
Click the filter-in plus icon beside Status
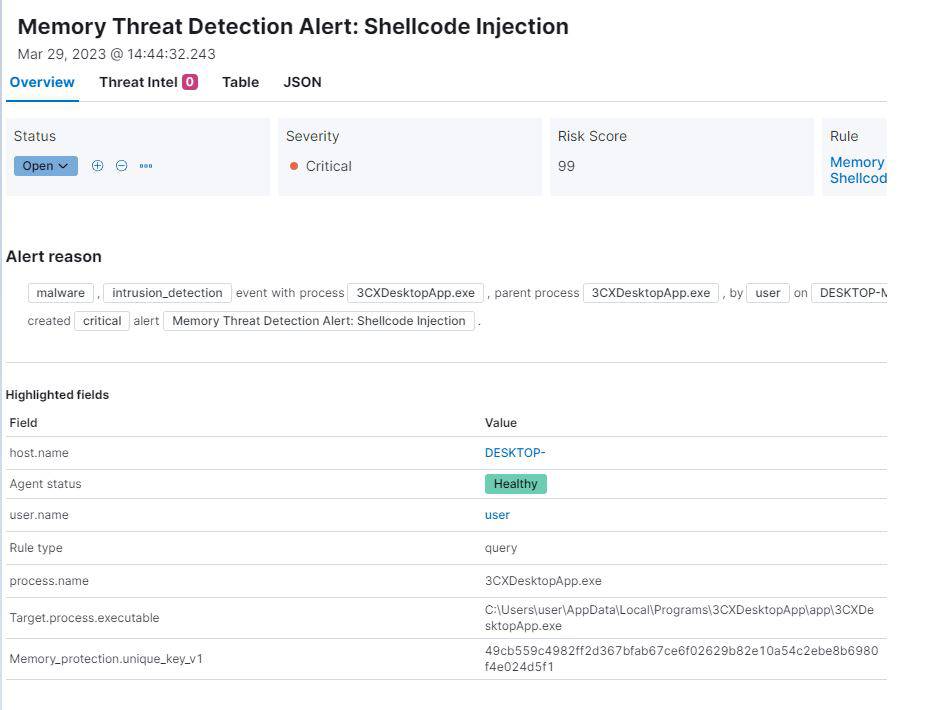pyautogui.click(x=97, y=166)
